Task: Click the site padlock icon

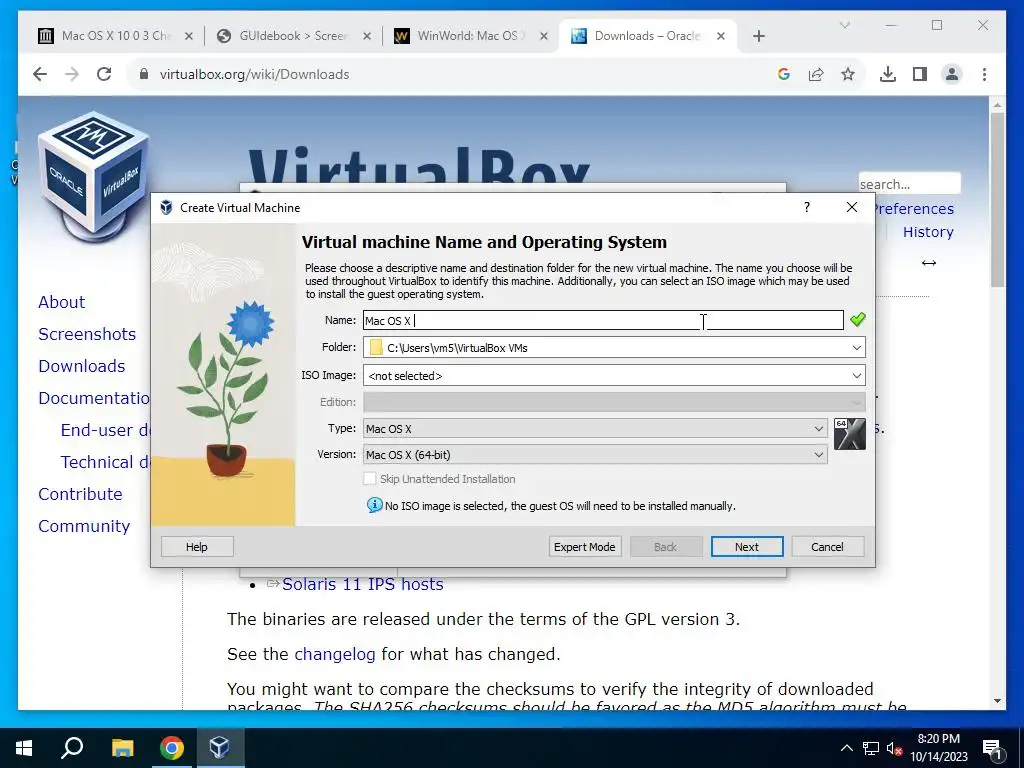Action: point(144,74)
